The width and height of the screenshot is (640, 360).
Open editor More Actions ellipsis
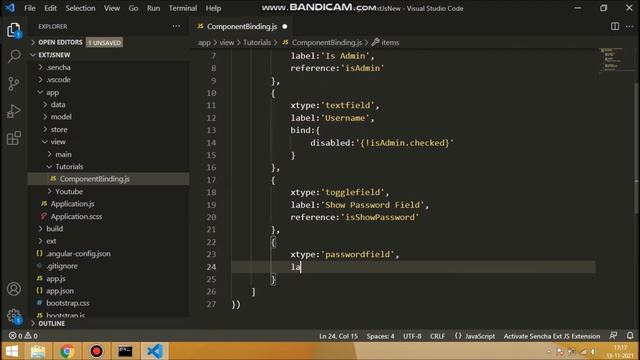(629, 26)
